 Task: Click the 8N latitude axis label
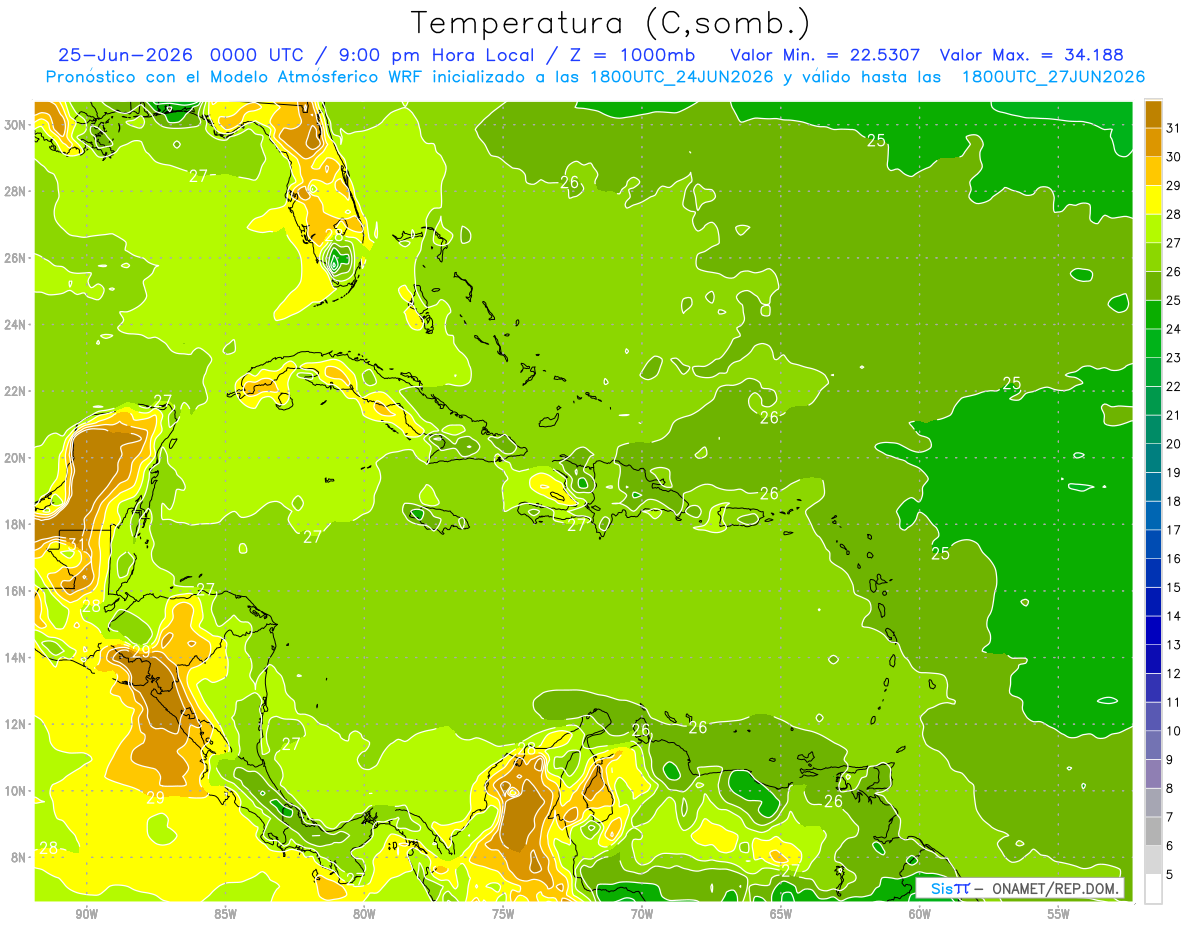[19, 857]
